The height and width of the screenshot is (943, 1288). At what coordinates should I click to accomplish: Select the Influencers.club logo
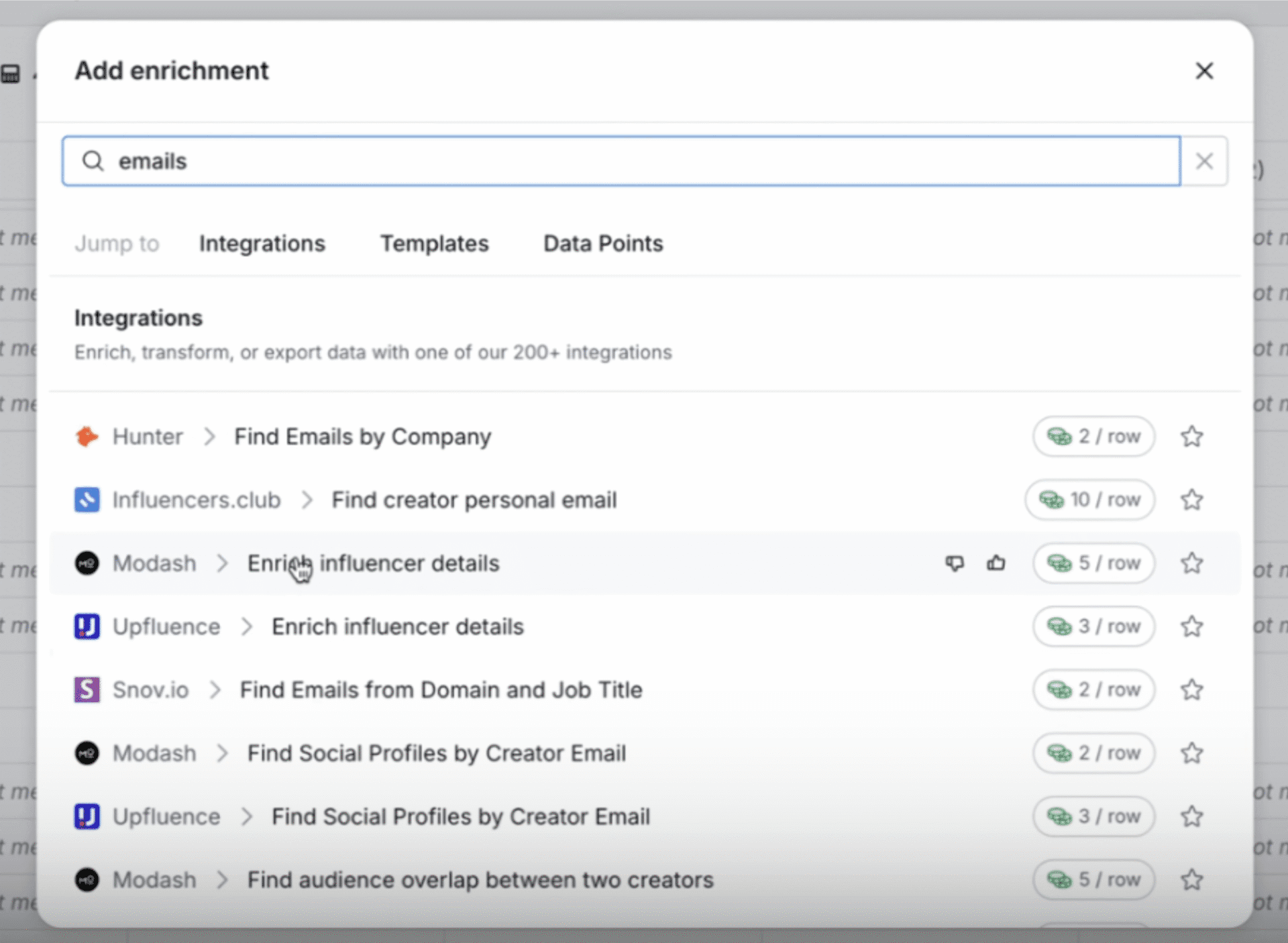pyautogui.click(x=87, y=500)
